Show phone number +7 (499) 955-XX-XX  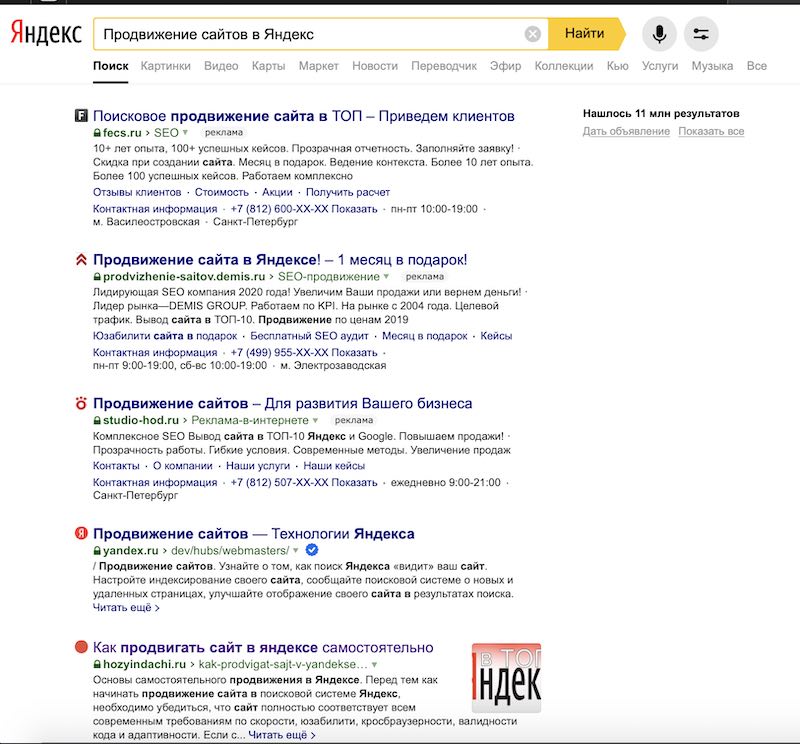pyautogui.click(x=304, y=353)
